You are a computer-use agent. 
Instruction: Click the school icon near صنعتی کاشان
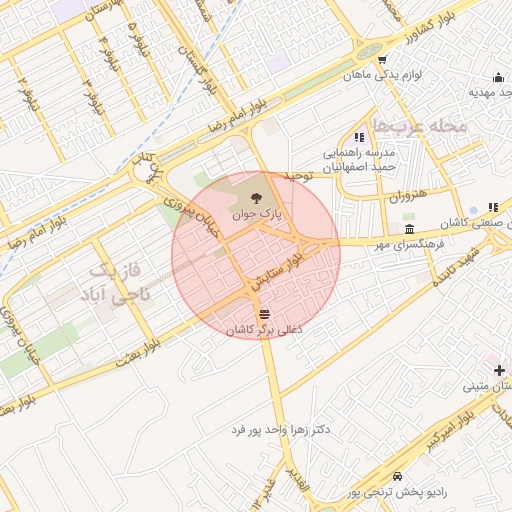coord(493,207)
